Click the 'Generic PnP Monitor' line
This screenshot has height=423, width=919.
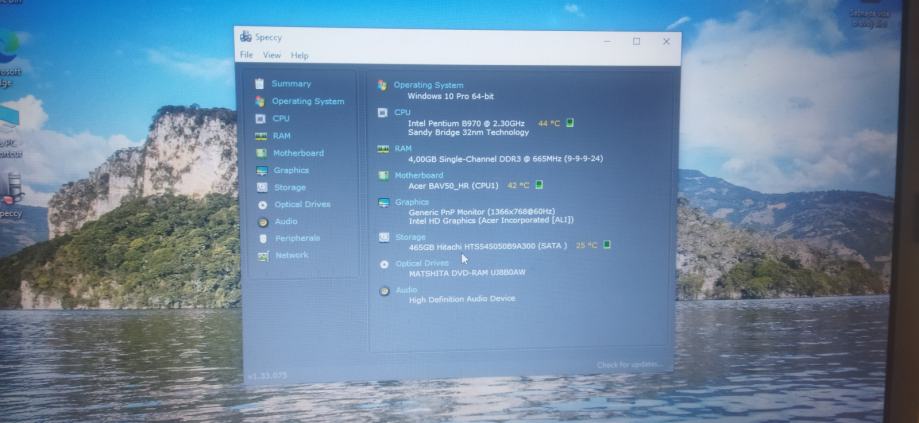coord(482,212)
